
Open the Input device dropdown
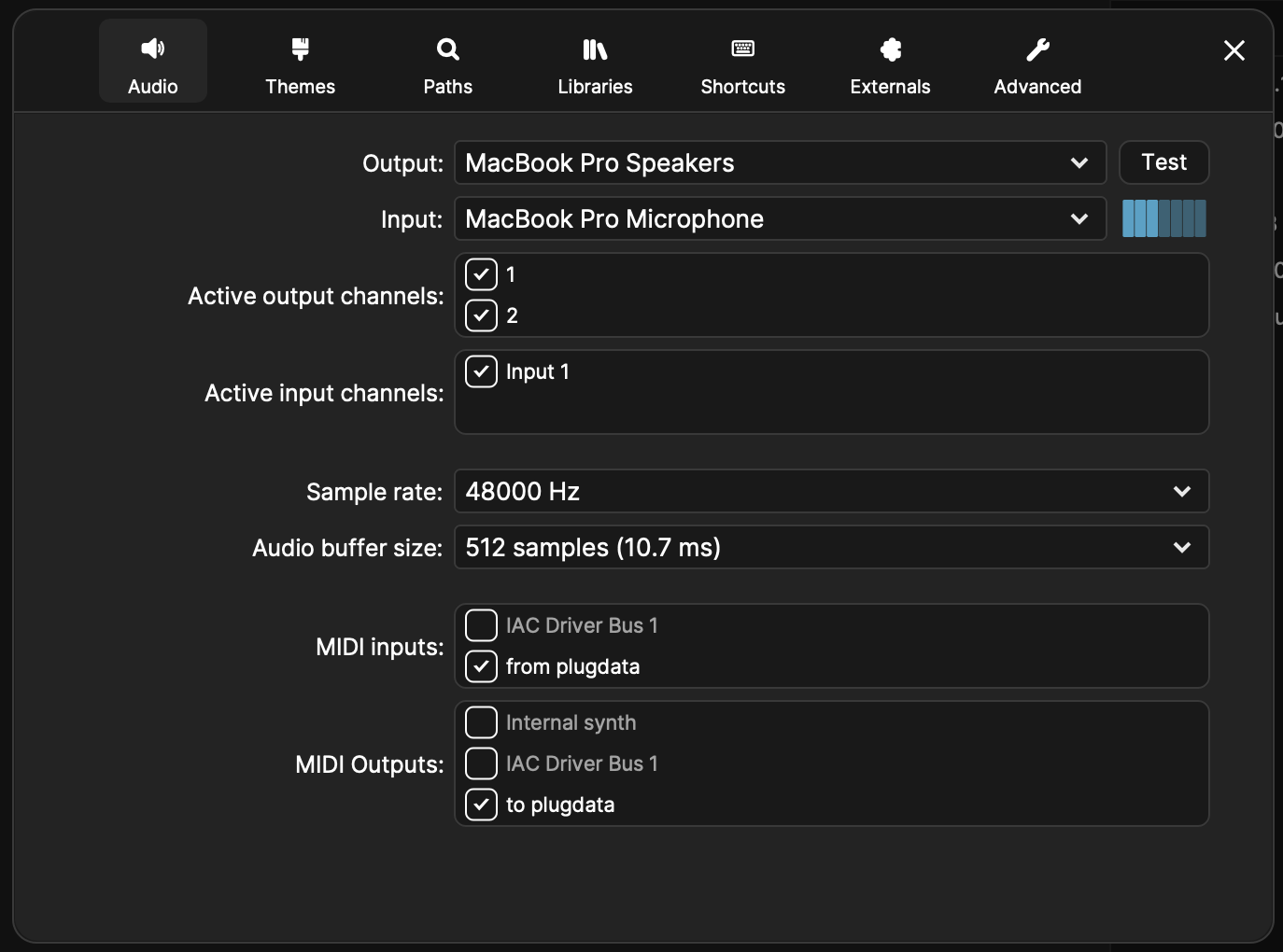781,218
